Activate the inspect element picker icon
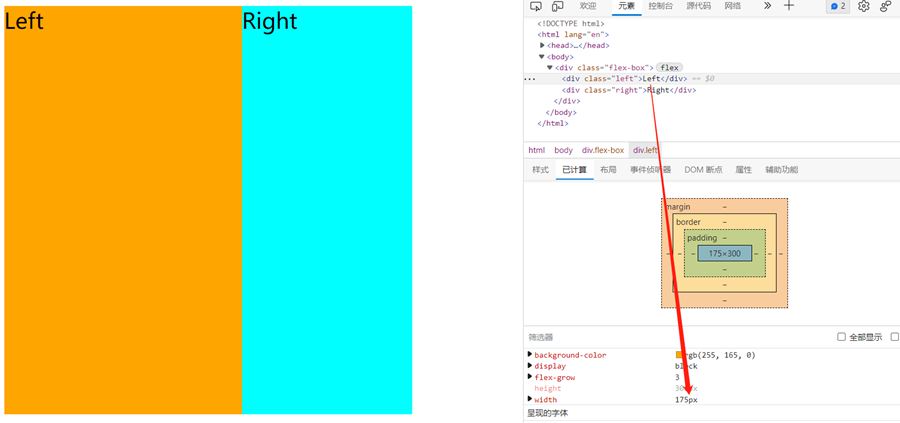The height and width of the screenshot is (423, 900). pyautogui.click(x=536, y=6)
